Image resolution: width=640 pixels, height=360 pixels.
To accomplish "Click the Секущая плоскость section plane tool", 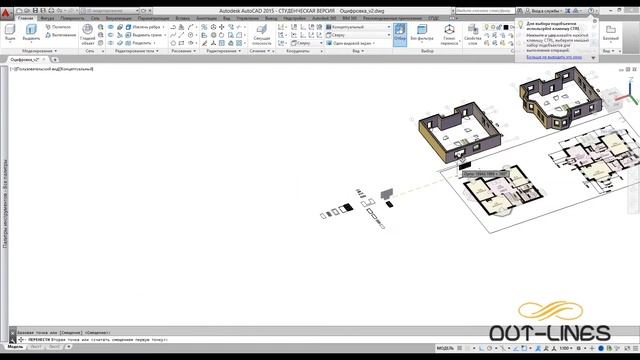I will click(261, 34).
